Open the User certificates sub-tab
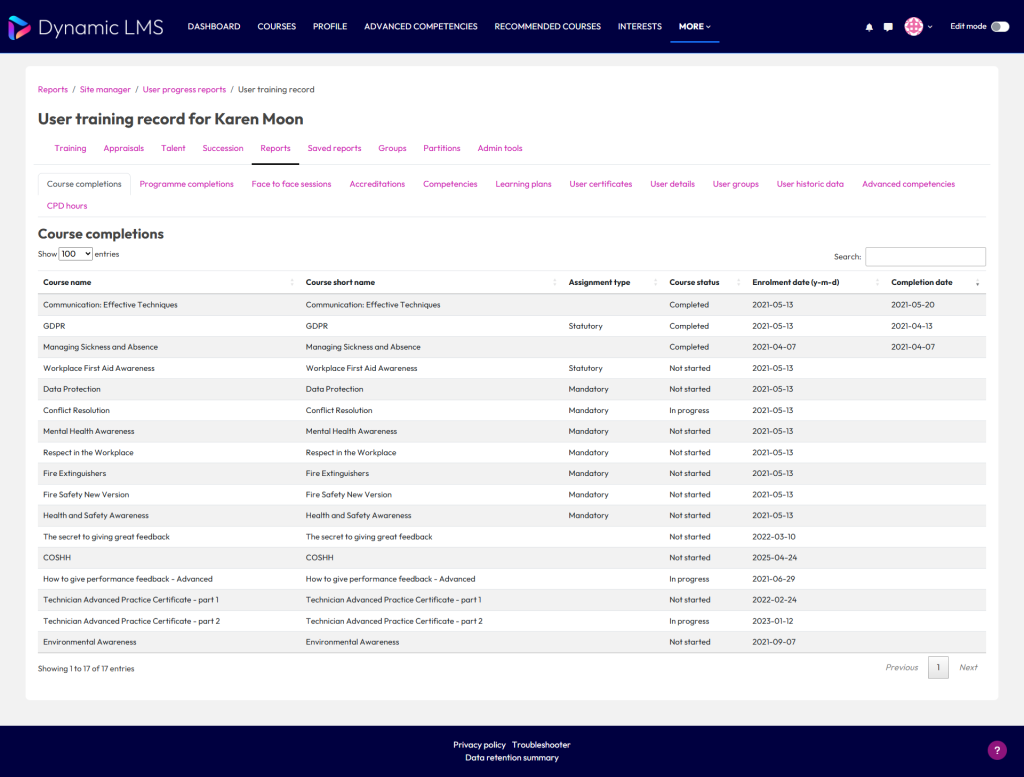Viewport: 1024px width, 777px height. tap(601, 184)
